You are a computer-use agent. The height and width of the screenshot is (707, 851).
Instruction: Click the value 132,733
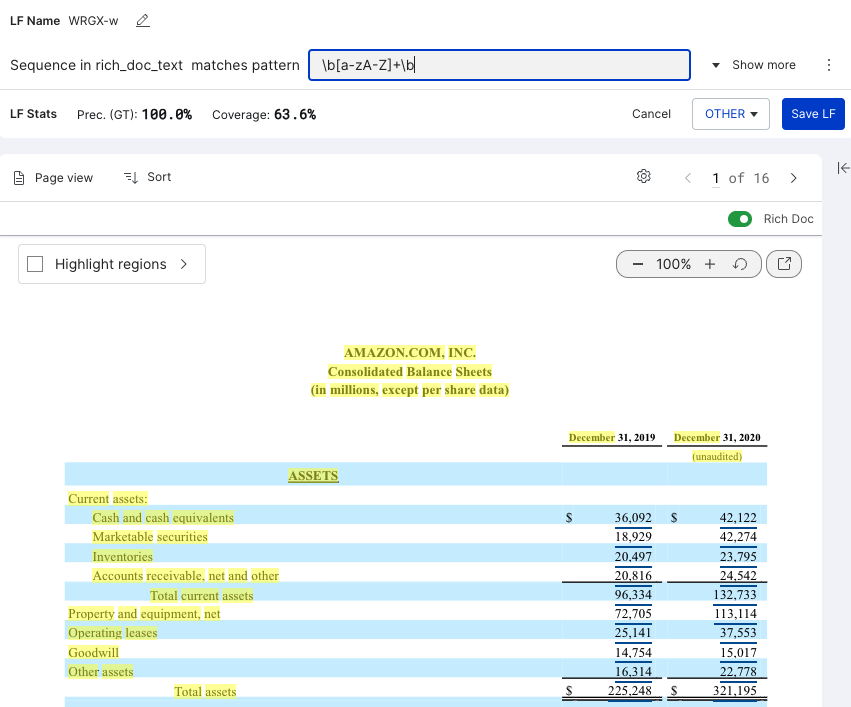pyautogui.click(x=735, y=595)
